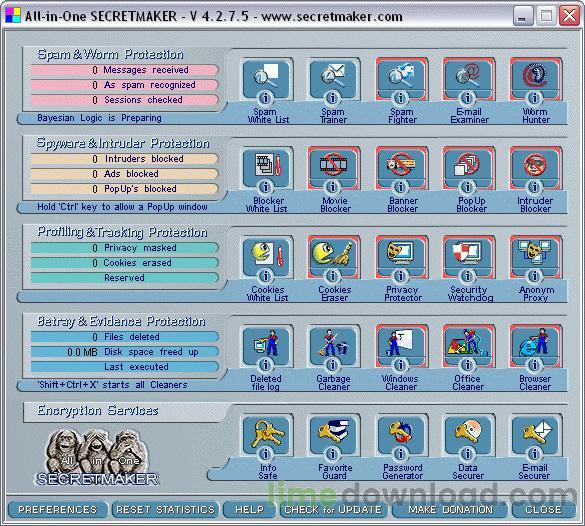Show info for PopUp Blocker
The width and height of the screenshot is (585, 526).
(467, 187)
